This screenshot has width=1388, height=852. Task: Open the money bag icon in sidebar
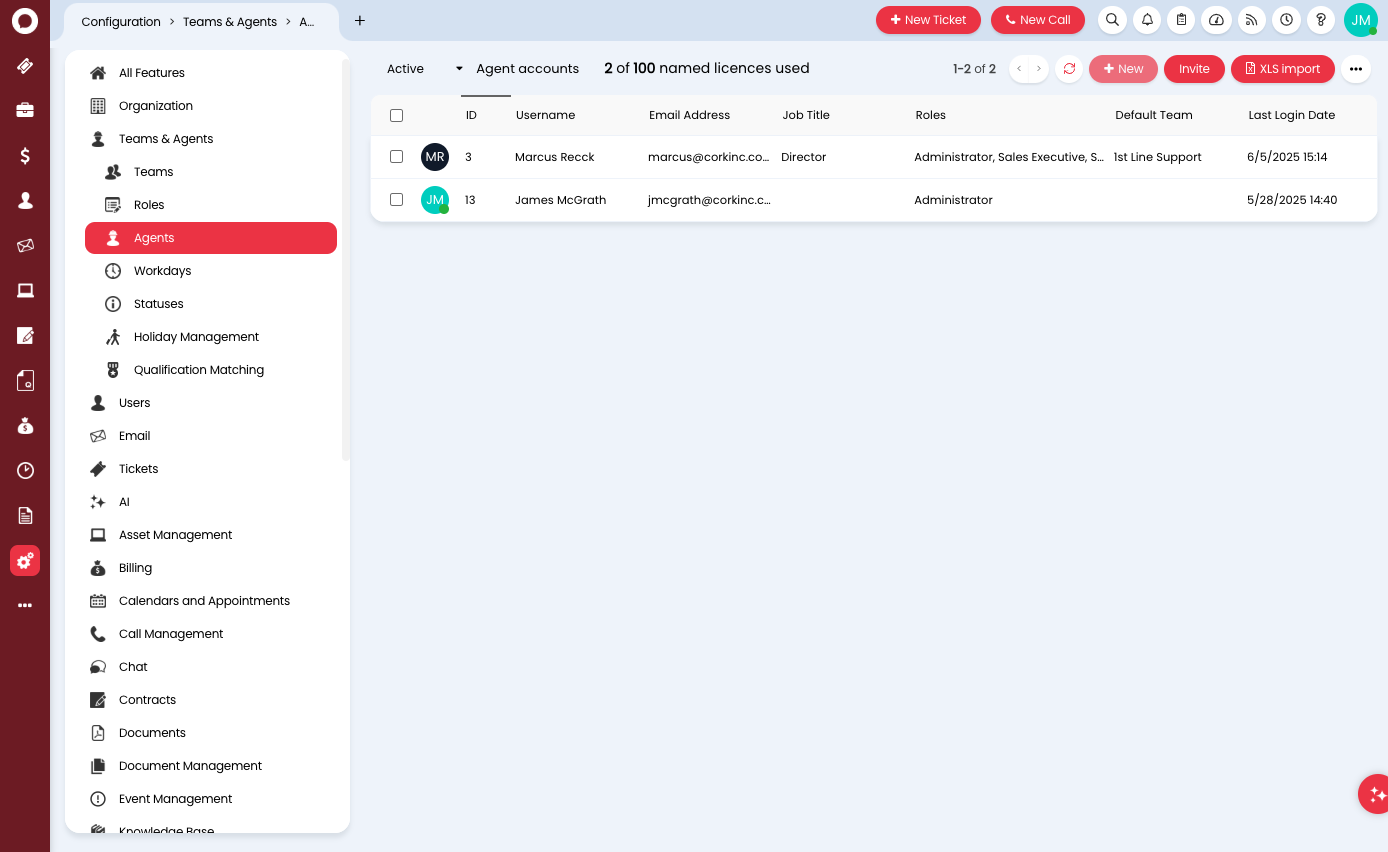[x=25, y=425]
